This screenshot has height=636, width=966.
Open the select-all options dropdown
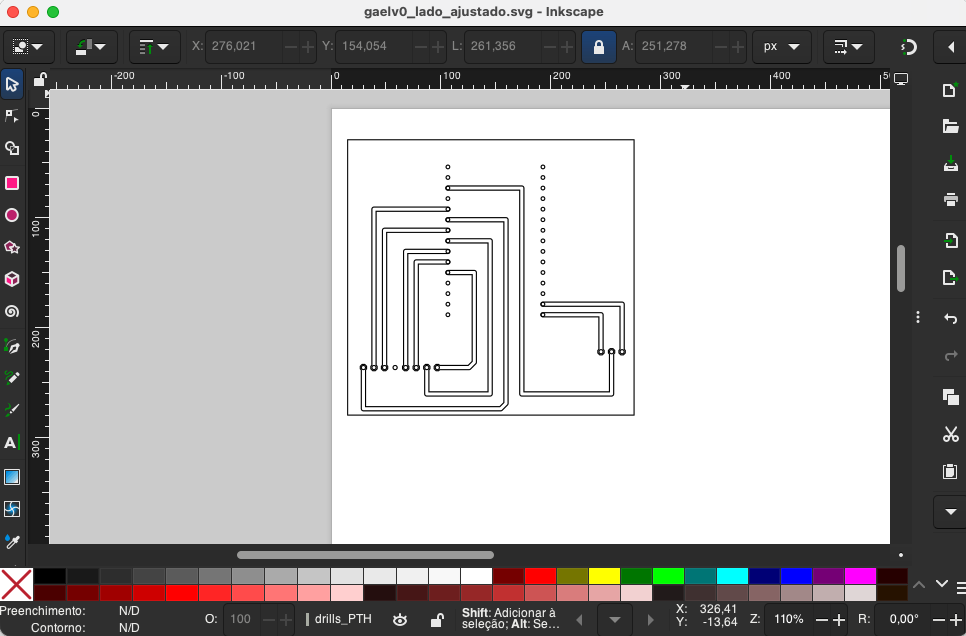[29, 47]
